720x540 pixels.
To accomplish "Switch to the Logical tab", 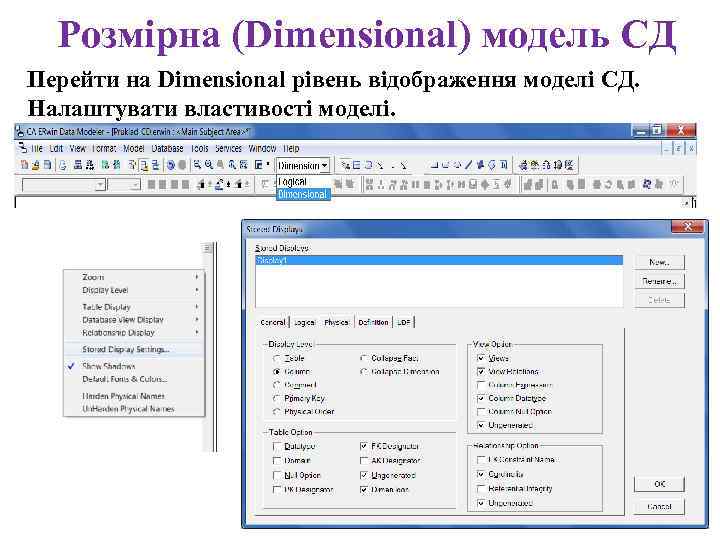I will pos(305,322).
